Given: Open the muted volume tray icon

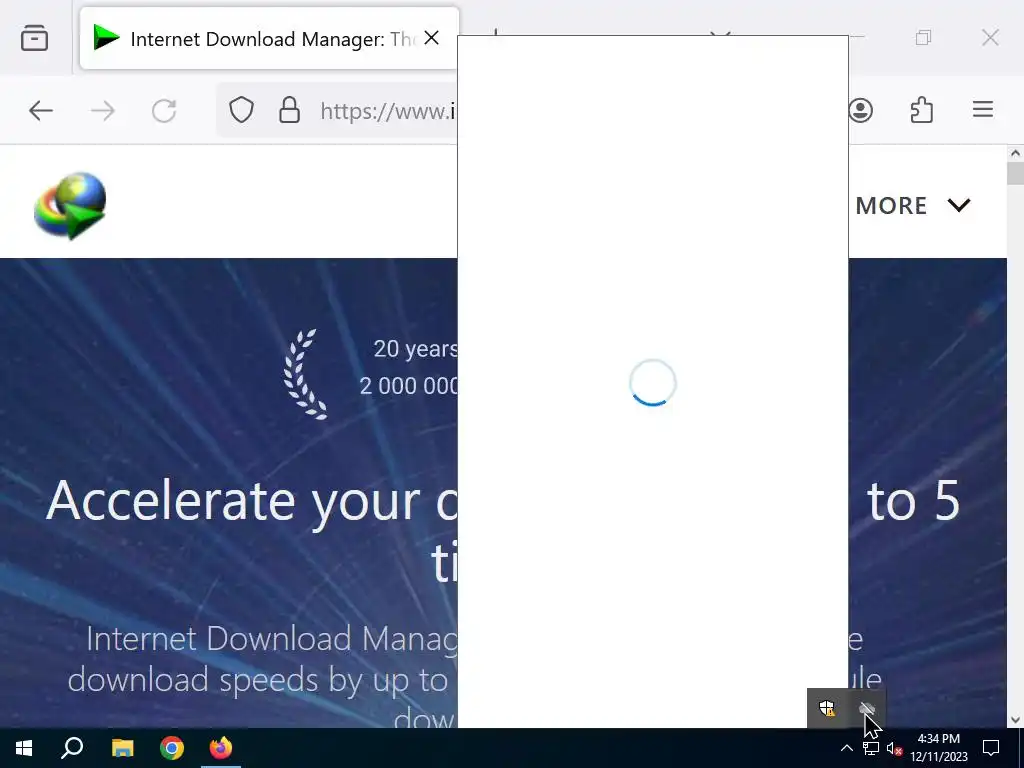Looking at the screenshot, I should click(x=895, y=748).
